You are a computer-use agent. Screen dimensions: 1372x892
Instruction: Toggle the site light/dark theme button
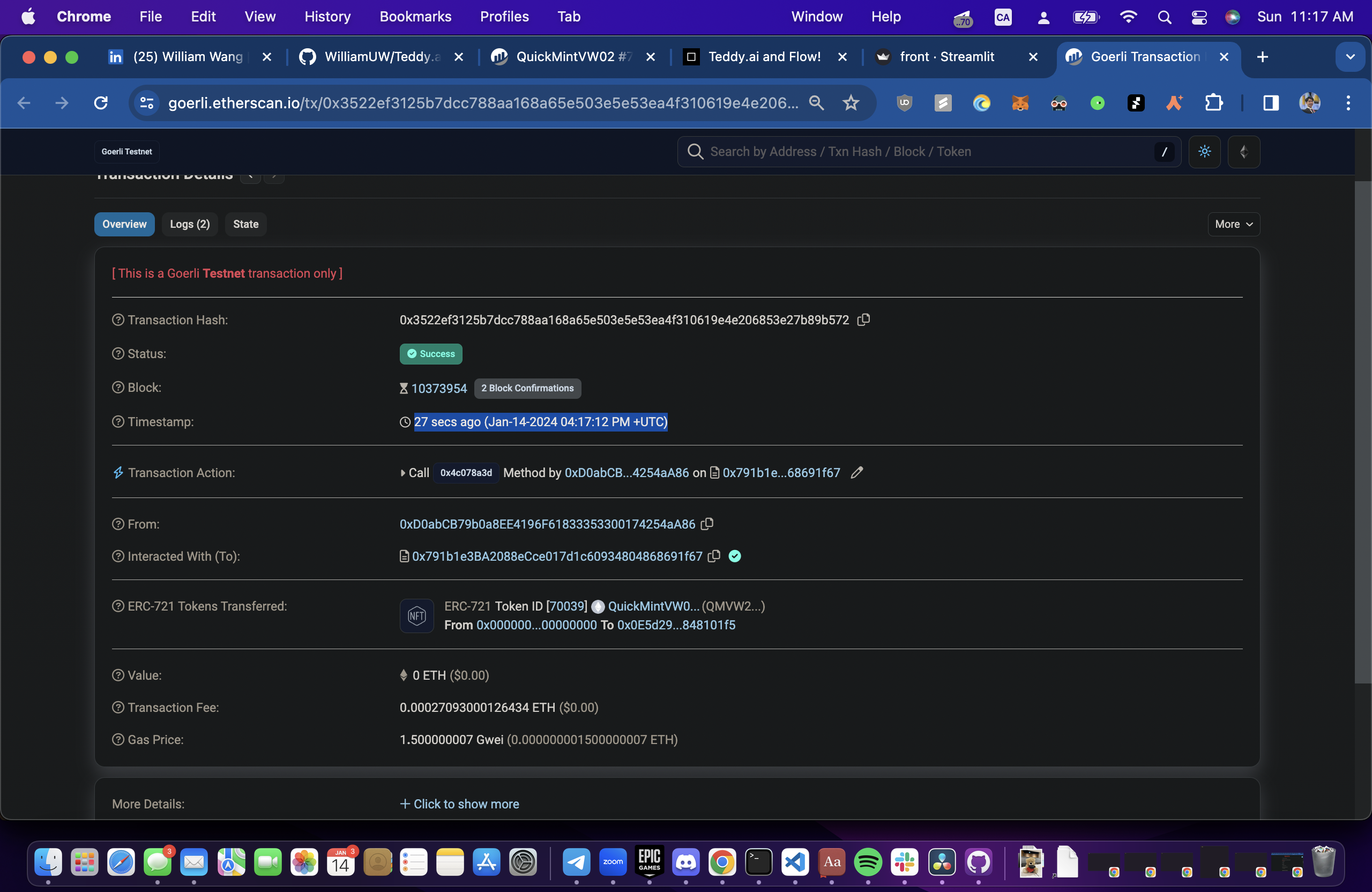pos(1204,152)
